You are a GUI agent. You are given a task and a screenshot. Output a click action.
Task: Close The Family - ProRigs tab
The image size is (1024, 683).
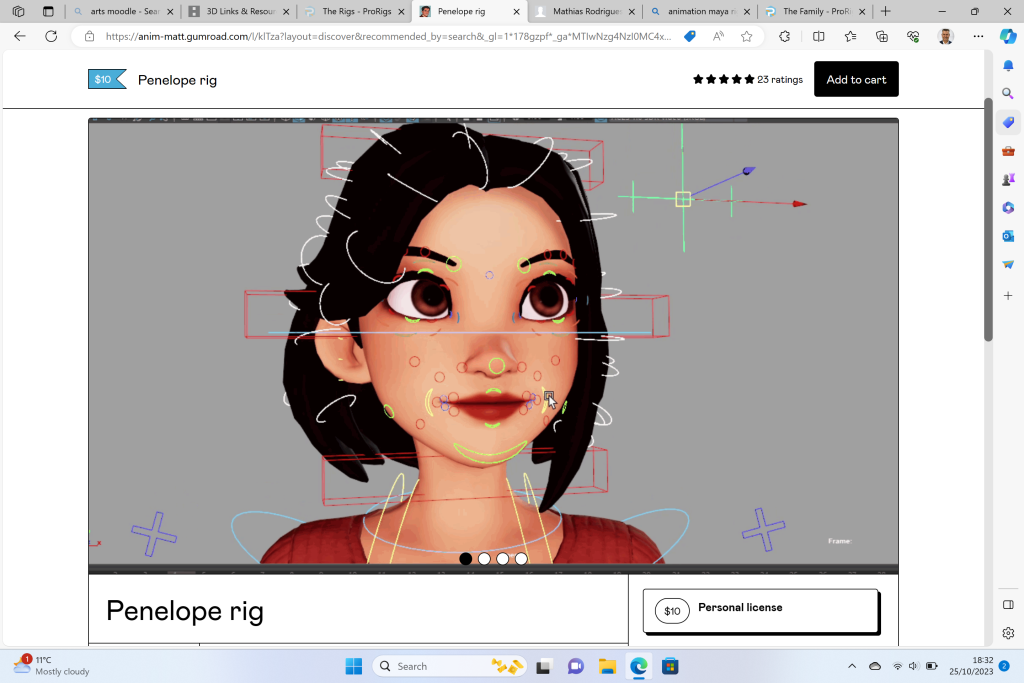[x=862, y=11]
